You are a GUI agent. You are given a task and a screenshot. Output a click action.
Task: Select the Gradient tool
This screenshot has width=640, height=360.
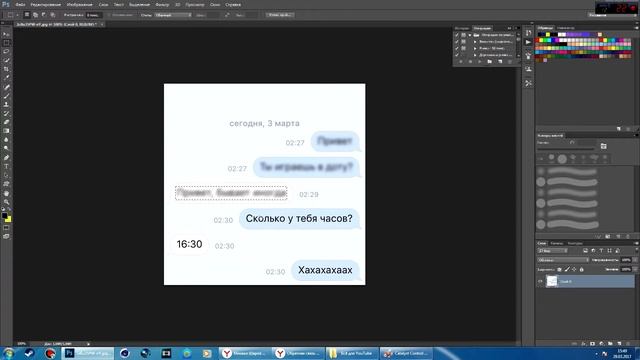coord(6,131)
